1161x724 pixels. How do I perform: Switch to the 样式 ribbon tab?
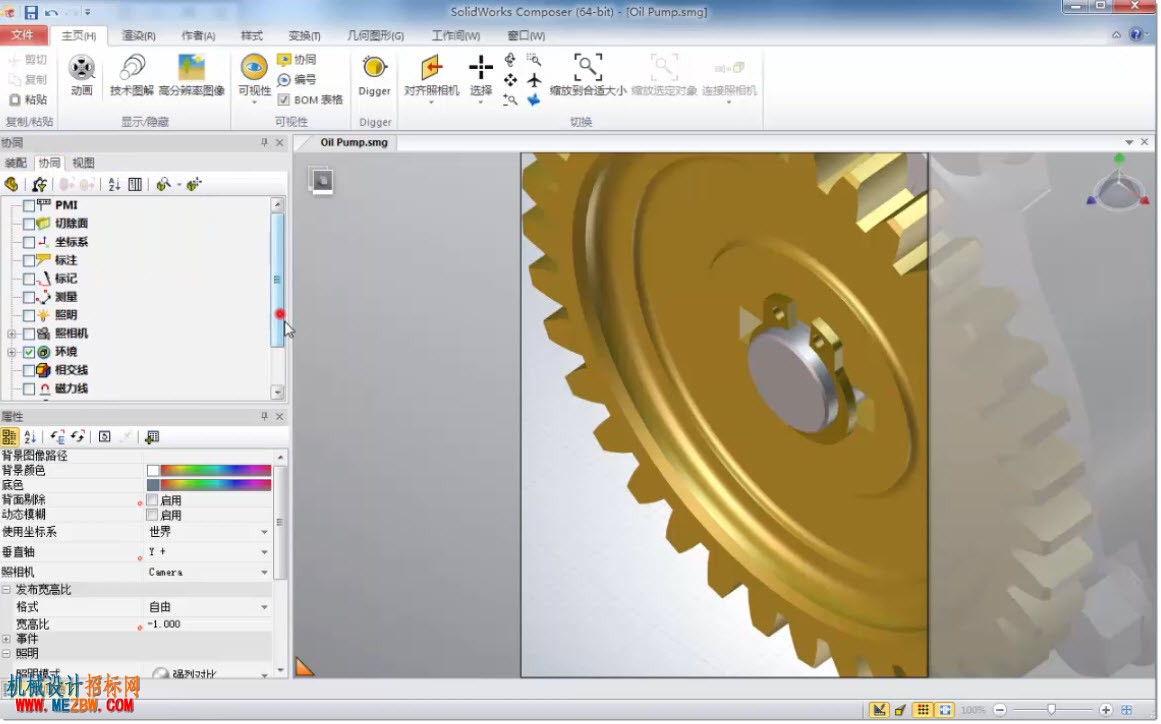pyautogui.click(x=252, y=36)
